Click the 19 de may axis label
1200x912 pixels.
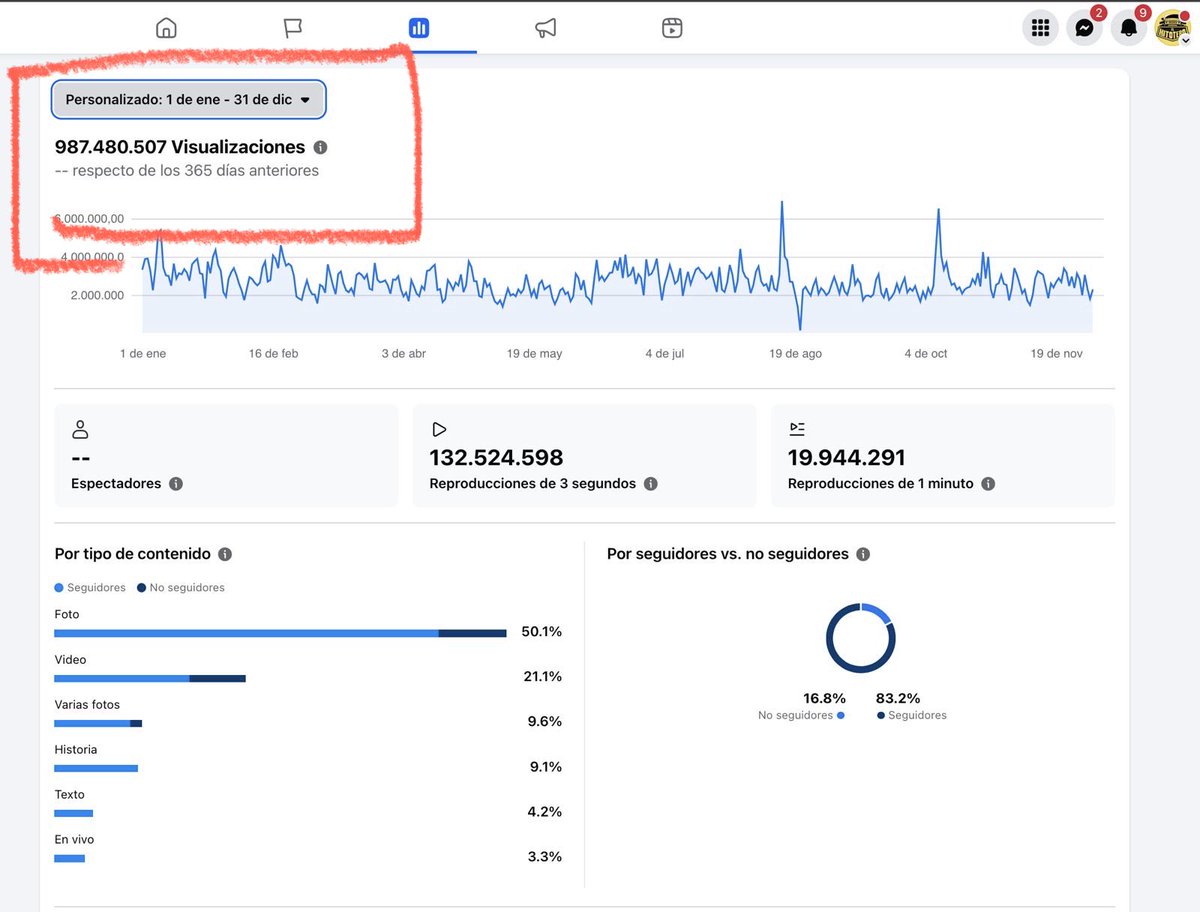(535, 354)
